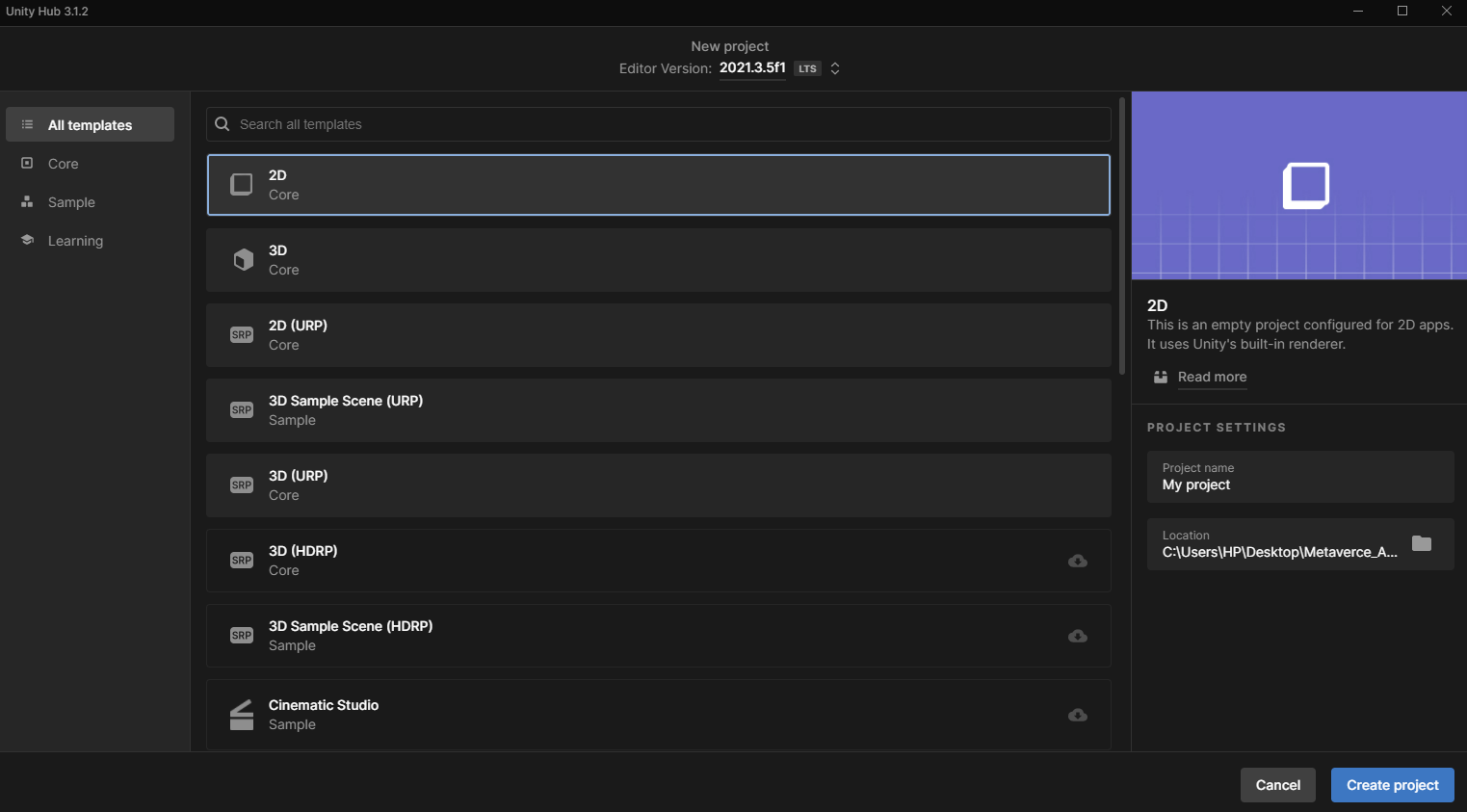Click the Read more package icon

1161,377
